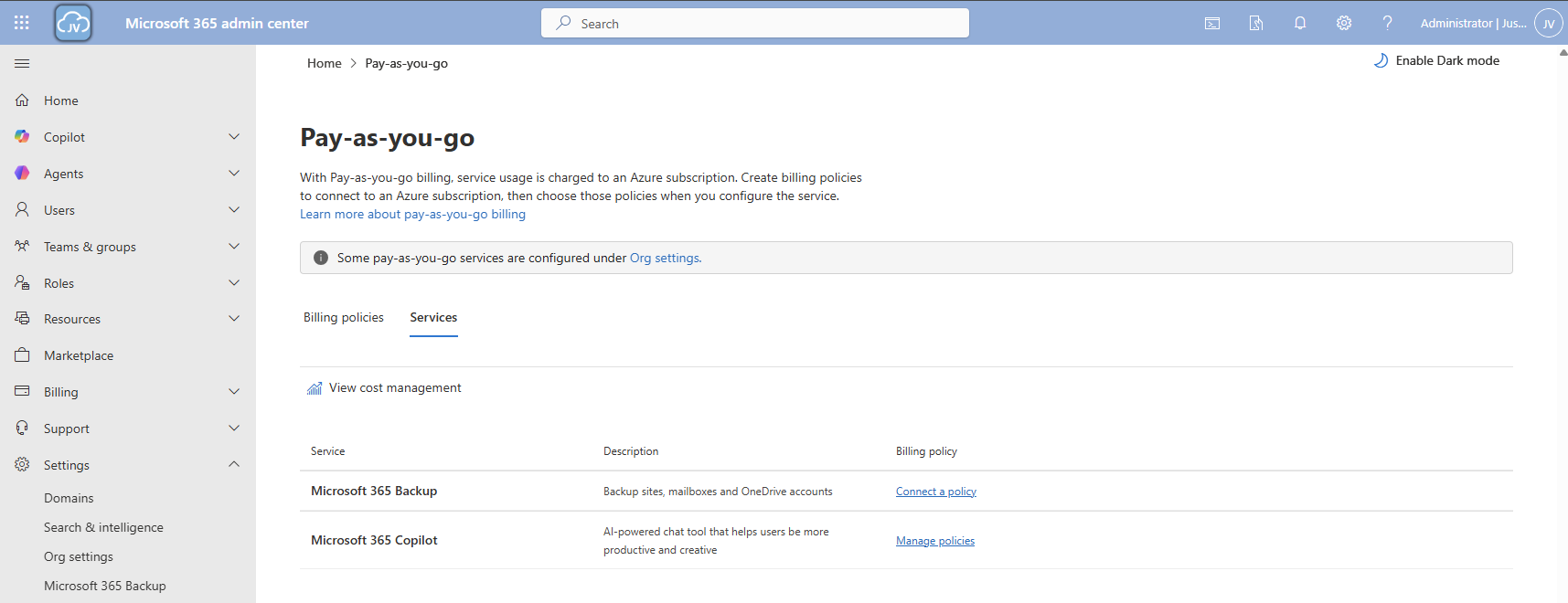
Task: Click the View cost management chart icon
Action: [315, 388]
